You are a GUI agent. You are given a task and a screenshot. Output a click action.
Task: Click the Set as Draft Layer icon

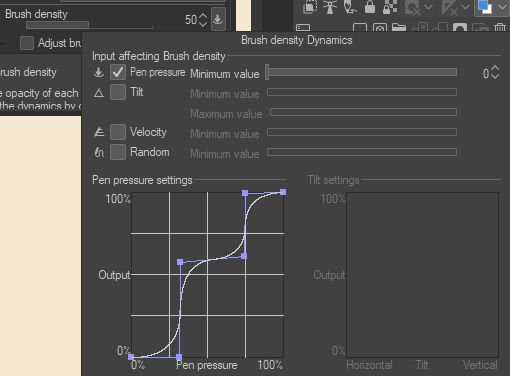click(x=350, y=7)
